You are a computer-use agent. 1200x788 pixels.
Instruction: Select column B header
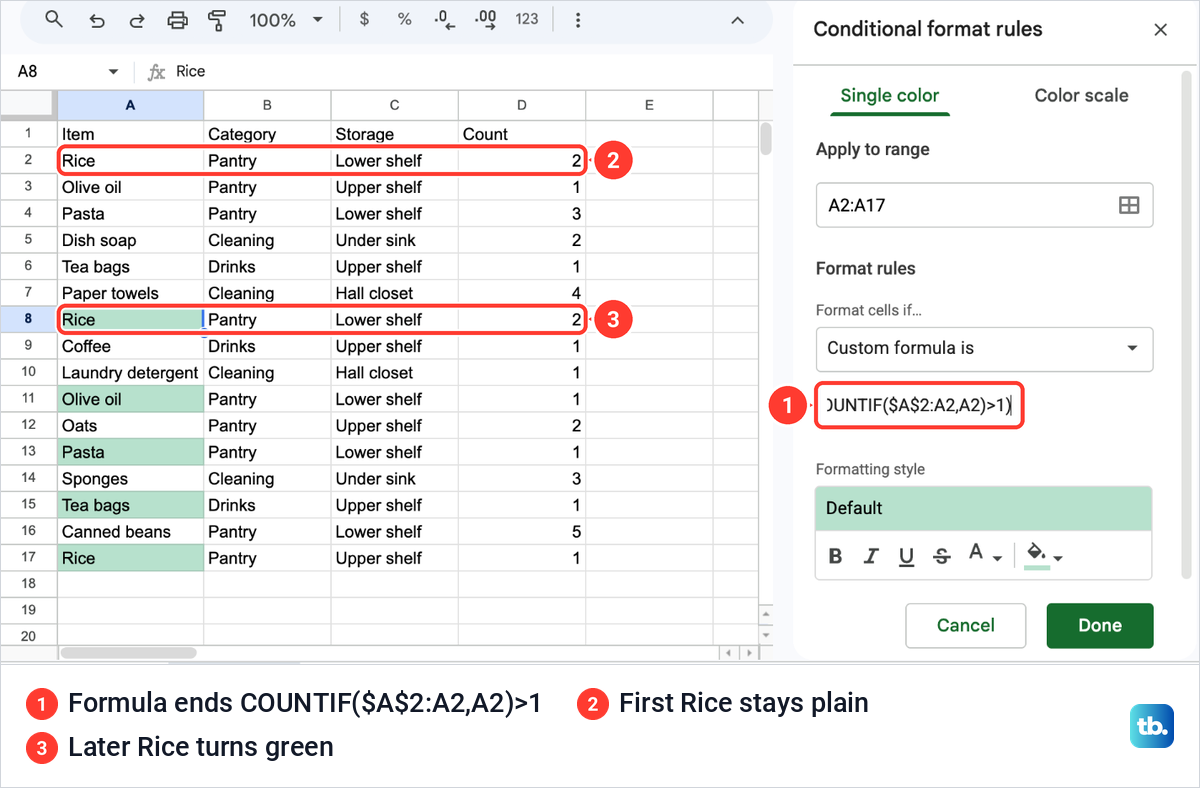267,105
